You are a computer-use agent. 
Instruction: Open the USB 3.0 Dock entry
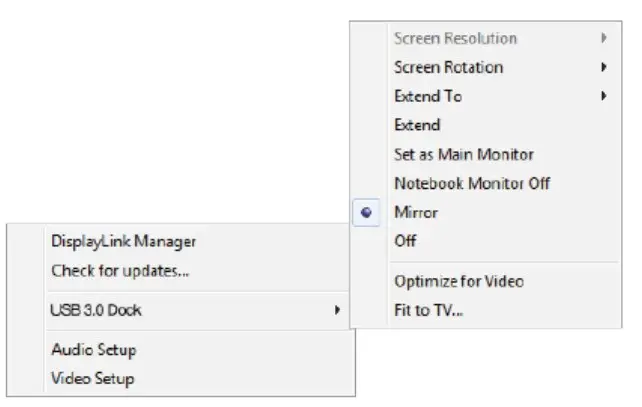(96, 310)
